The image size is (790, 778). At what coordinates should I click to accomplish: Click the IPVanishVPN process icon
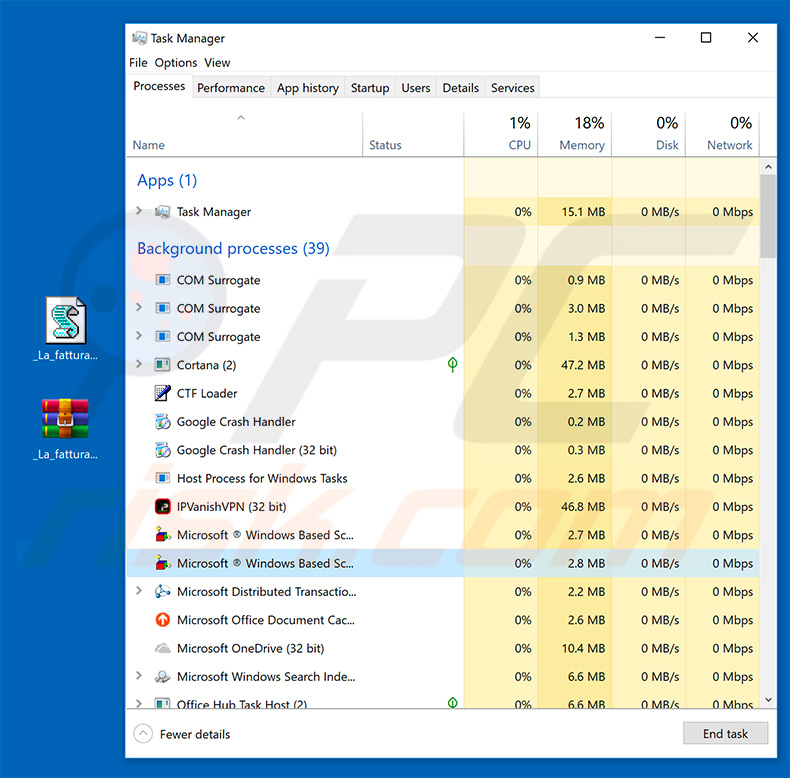pyautogui.click(x=162, y=506)
